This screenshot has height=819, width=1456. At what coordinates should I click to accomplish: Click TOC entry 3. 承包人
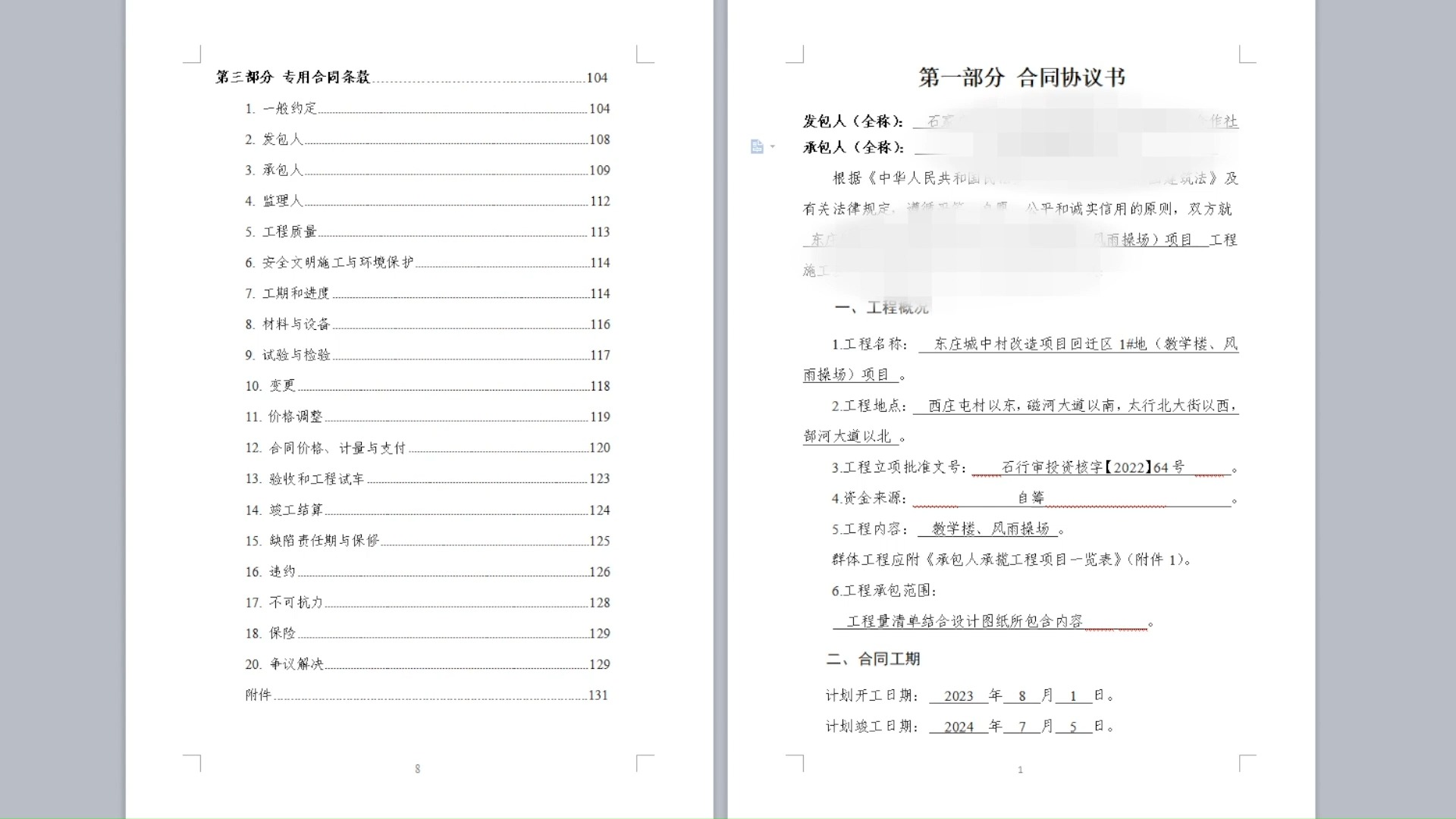[427, 170]
